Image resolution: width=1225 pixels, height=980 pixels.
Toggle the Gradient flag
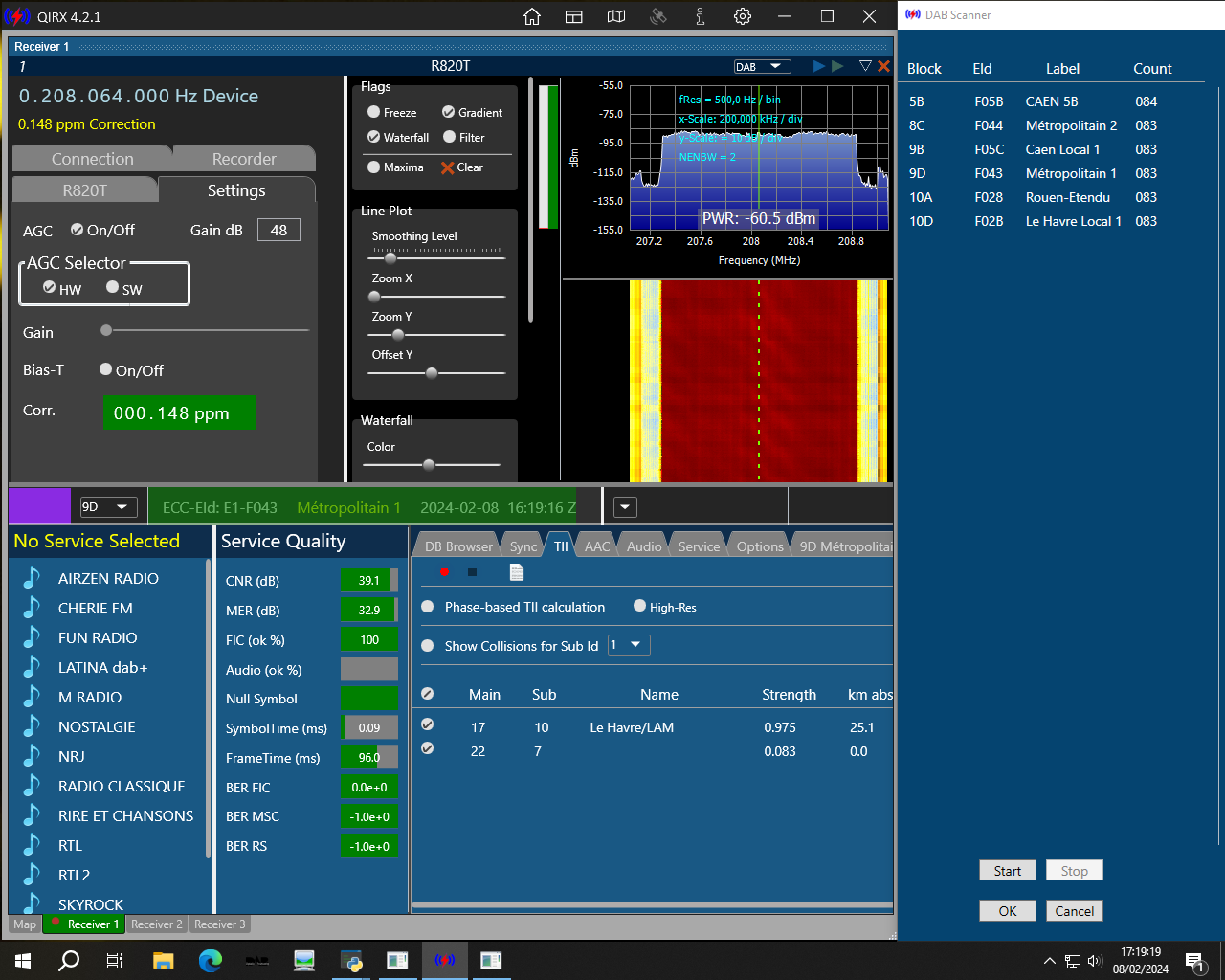tap(448, 112)
